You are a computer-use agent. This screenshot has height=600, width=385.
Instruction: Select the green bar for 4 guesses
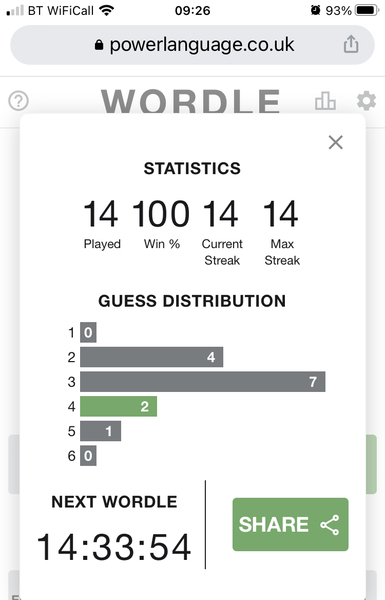click(119, 406)
